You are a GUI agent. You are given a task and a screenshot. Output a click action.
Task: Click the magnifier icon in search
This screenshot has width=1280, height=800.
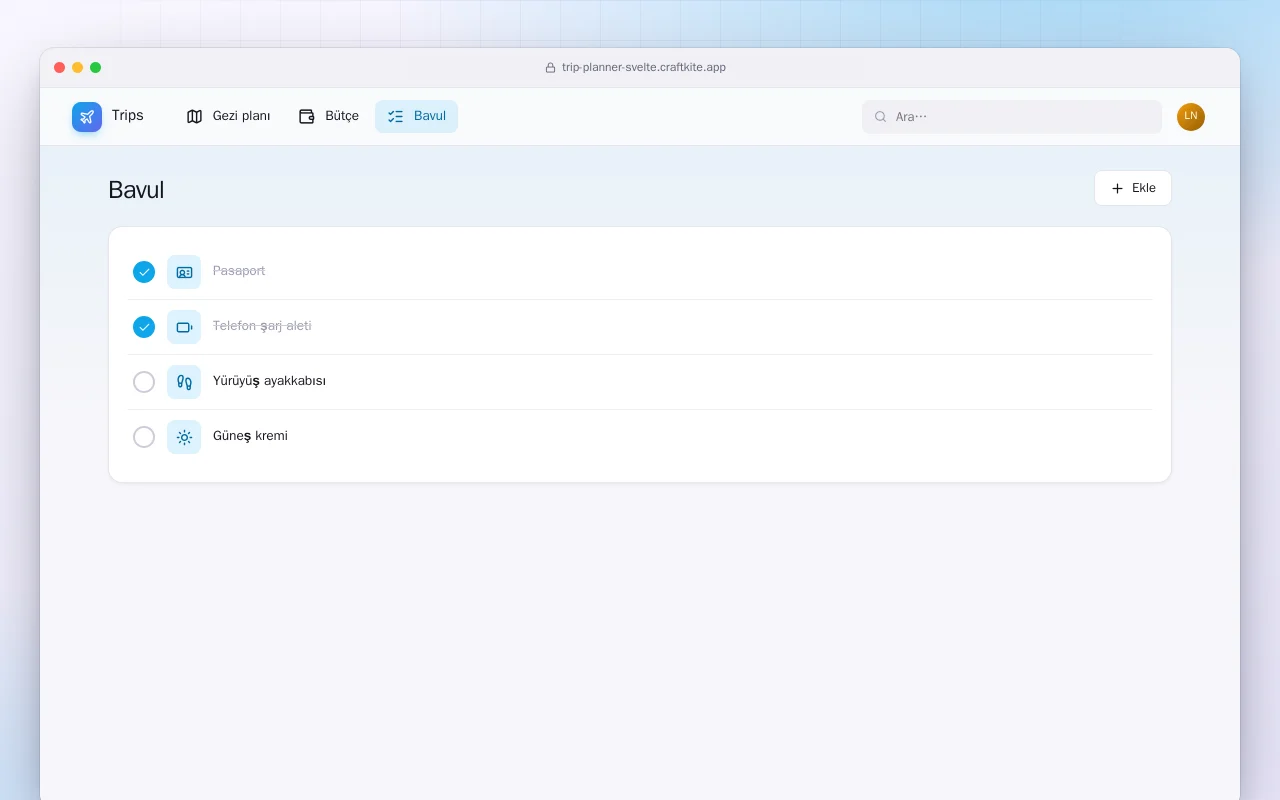(881, 117)
